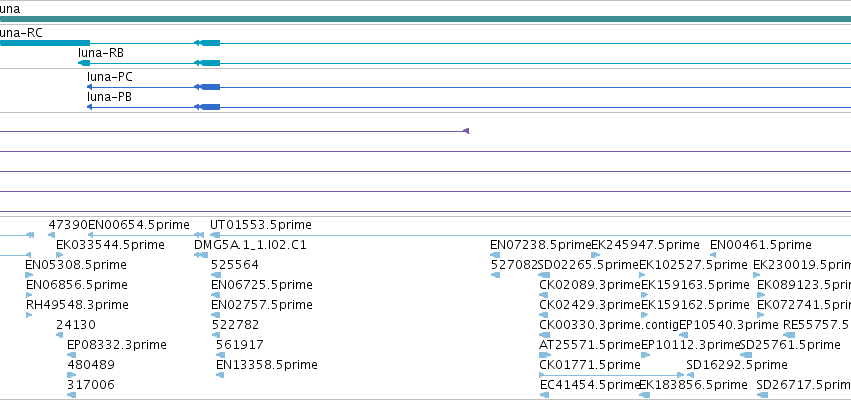Select EK102527.5prime EST label

click(x=694, y=265)
